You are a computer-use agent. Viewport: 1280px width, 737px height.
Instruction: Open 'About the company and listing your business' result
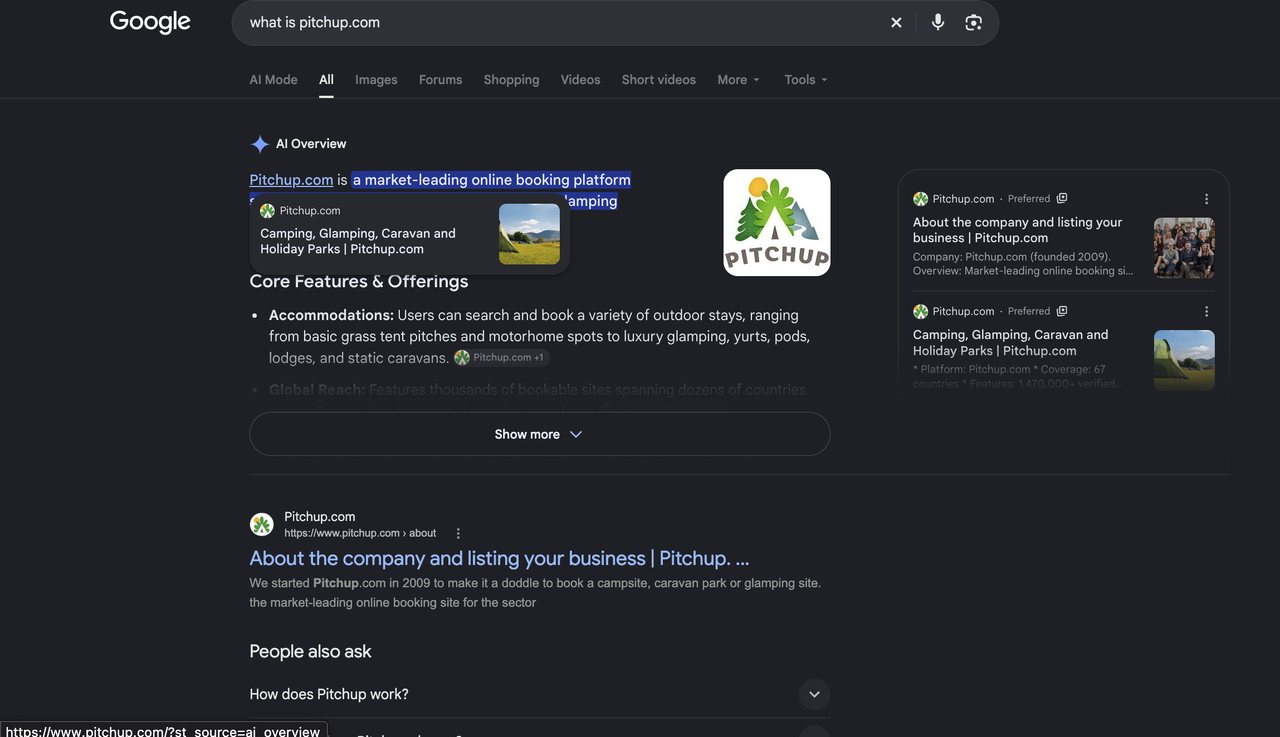(x=499, y=558)
